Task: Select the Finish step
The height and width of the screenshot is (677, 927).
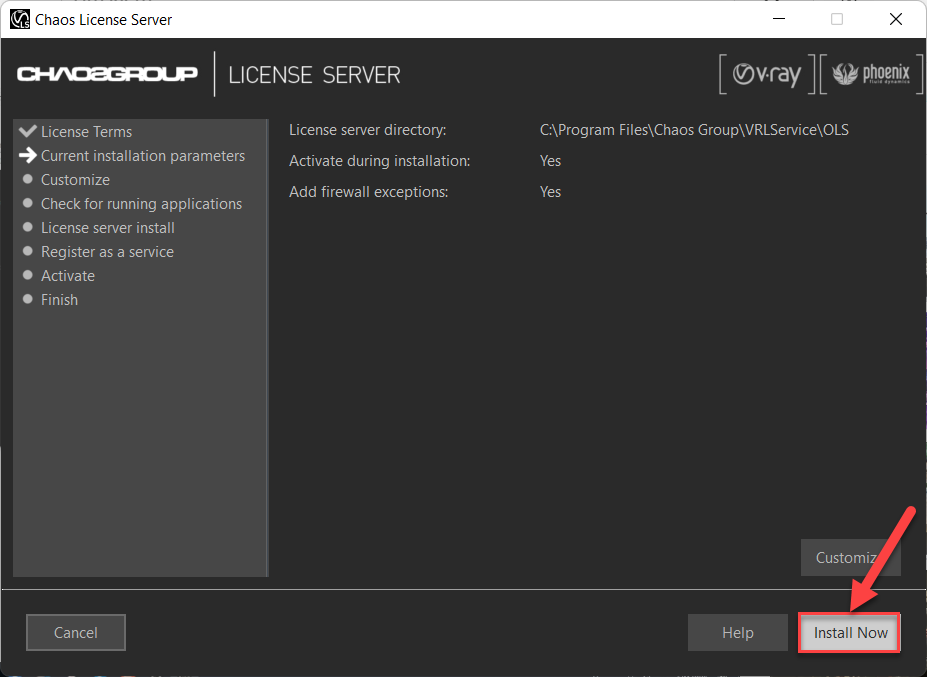Action: click(59, 300)
